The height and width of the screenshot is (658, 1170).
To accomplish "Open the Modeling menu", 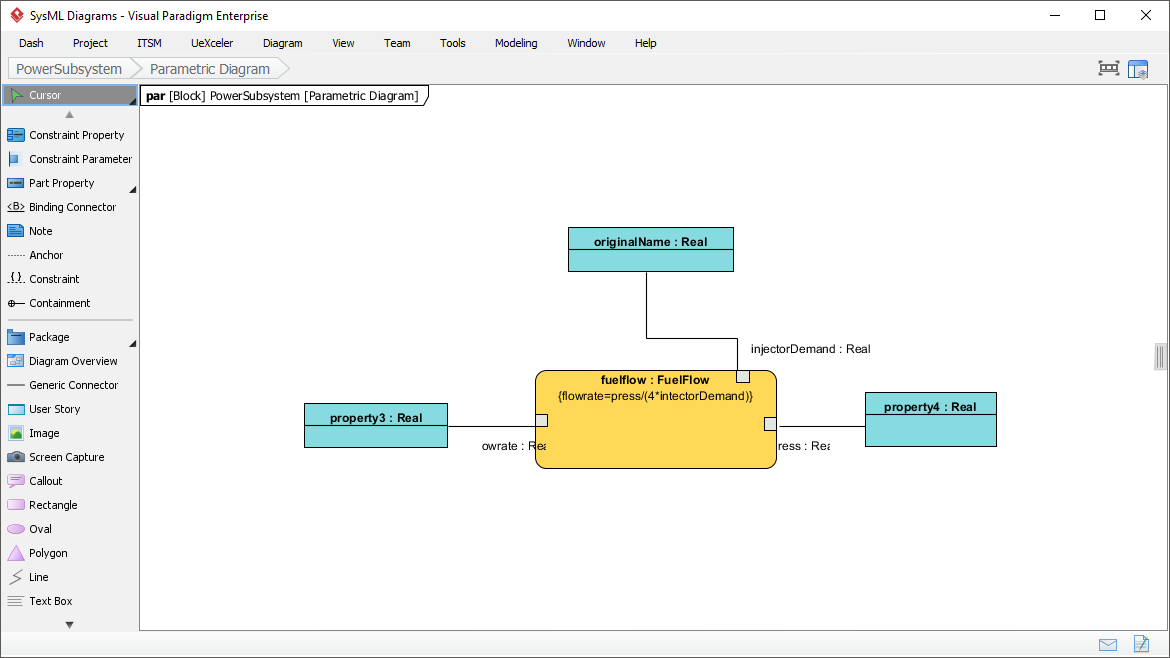I will (x=516, y=43).
